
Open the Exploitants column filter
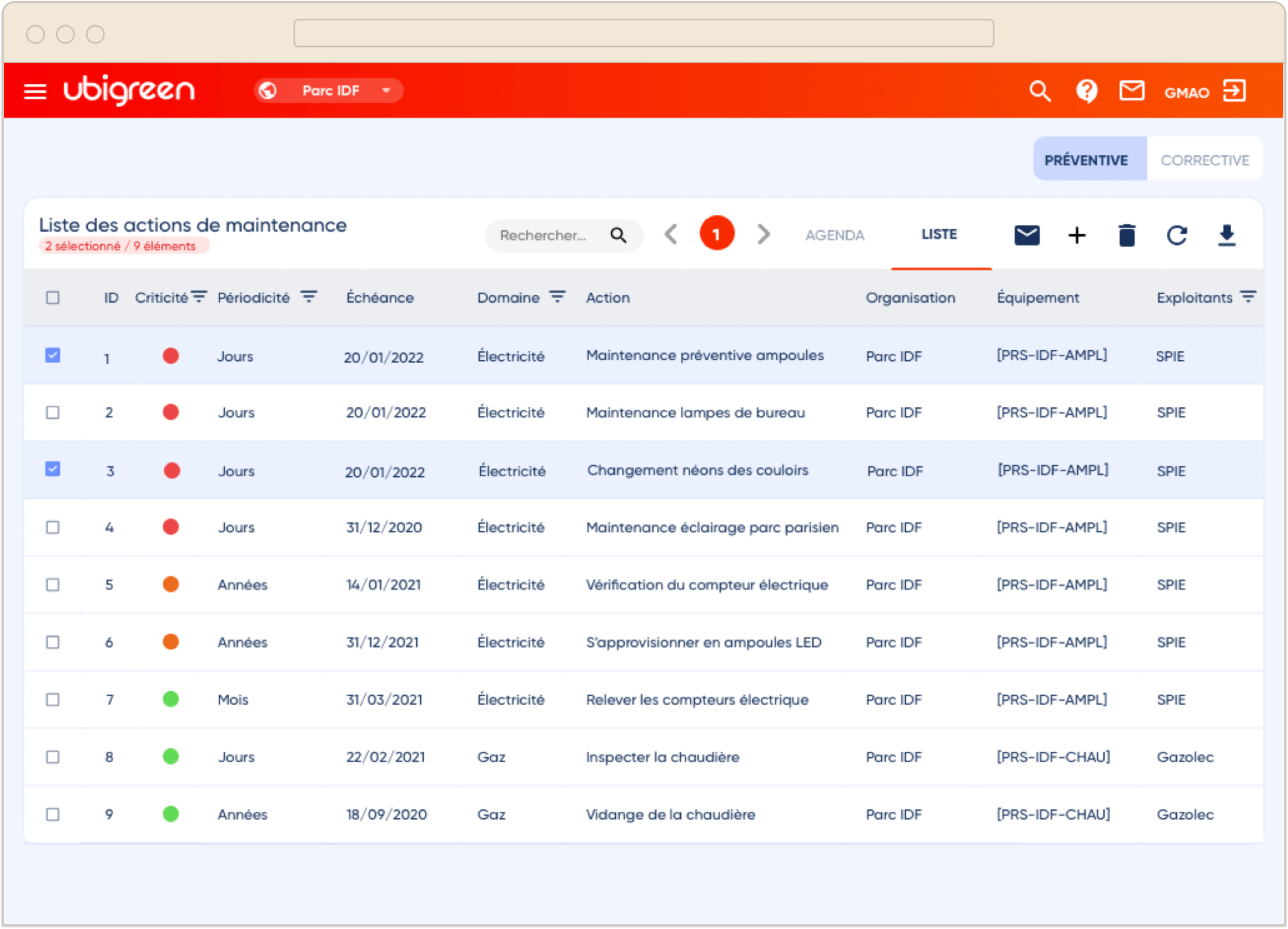1248,297
